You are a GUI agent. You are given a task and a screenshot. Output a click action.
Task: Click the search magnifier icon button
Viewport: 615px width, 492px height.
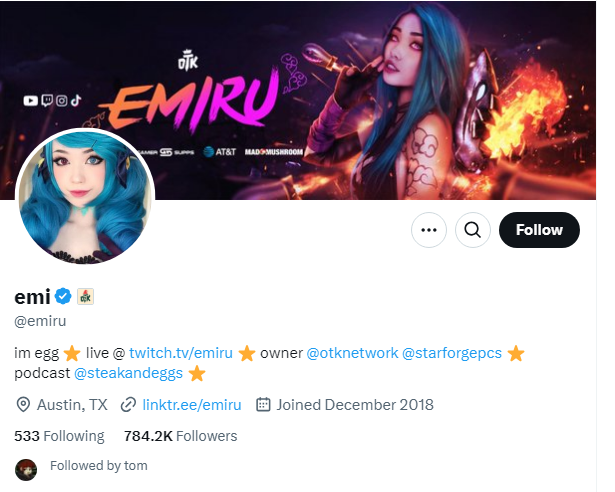tap(473, 230)
